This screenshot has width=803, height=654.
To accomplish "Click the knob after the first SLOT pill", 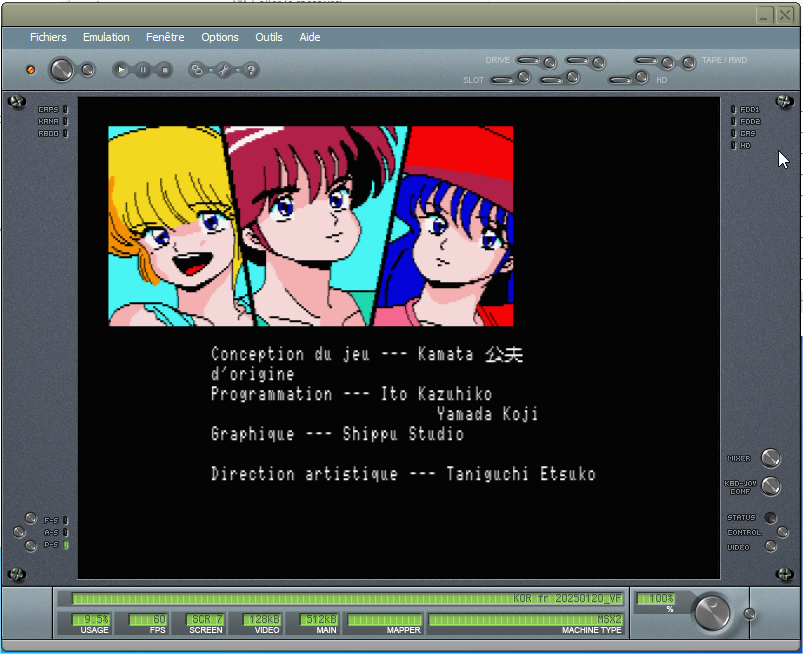I will 523,77.
